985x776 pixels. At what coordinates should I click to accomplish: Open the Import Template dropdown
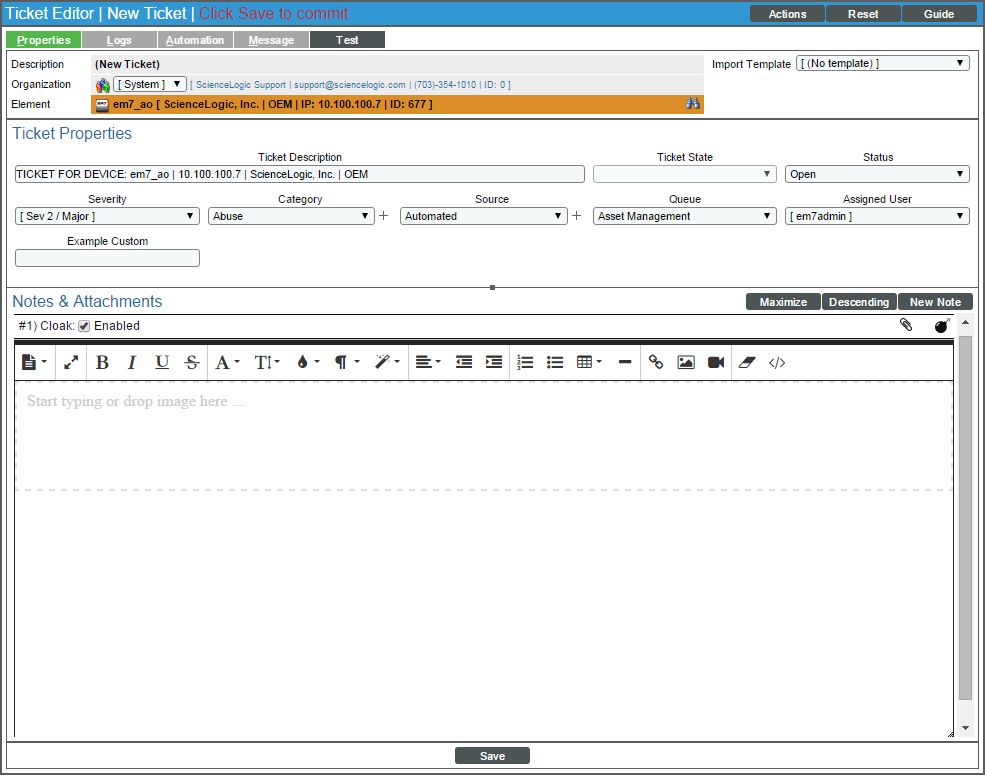882,63
